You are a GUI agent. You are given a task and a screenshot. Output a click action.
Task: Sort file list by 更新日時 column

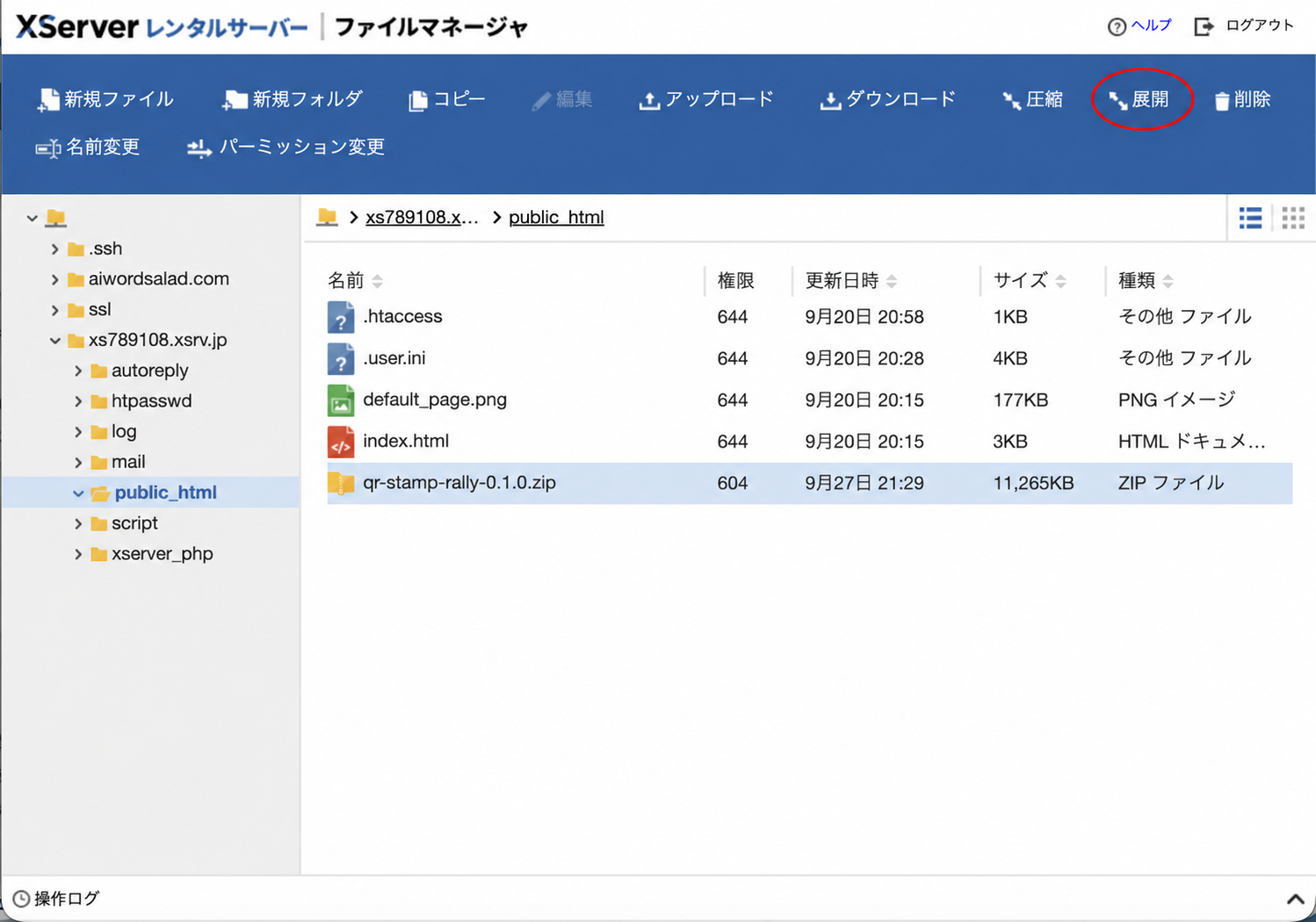850,281
